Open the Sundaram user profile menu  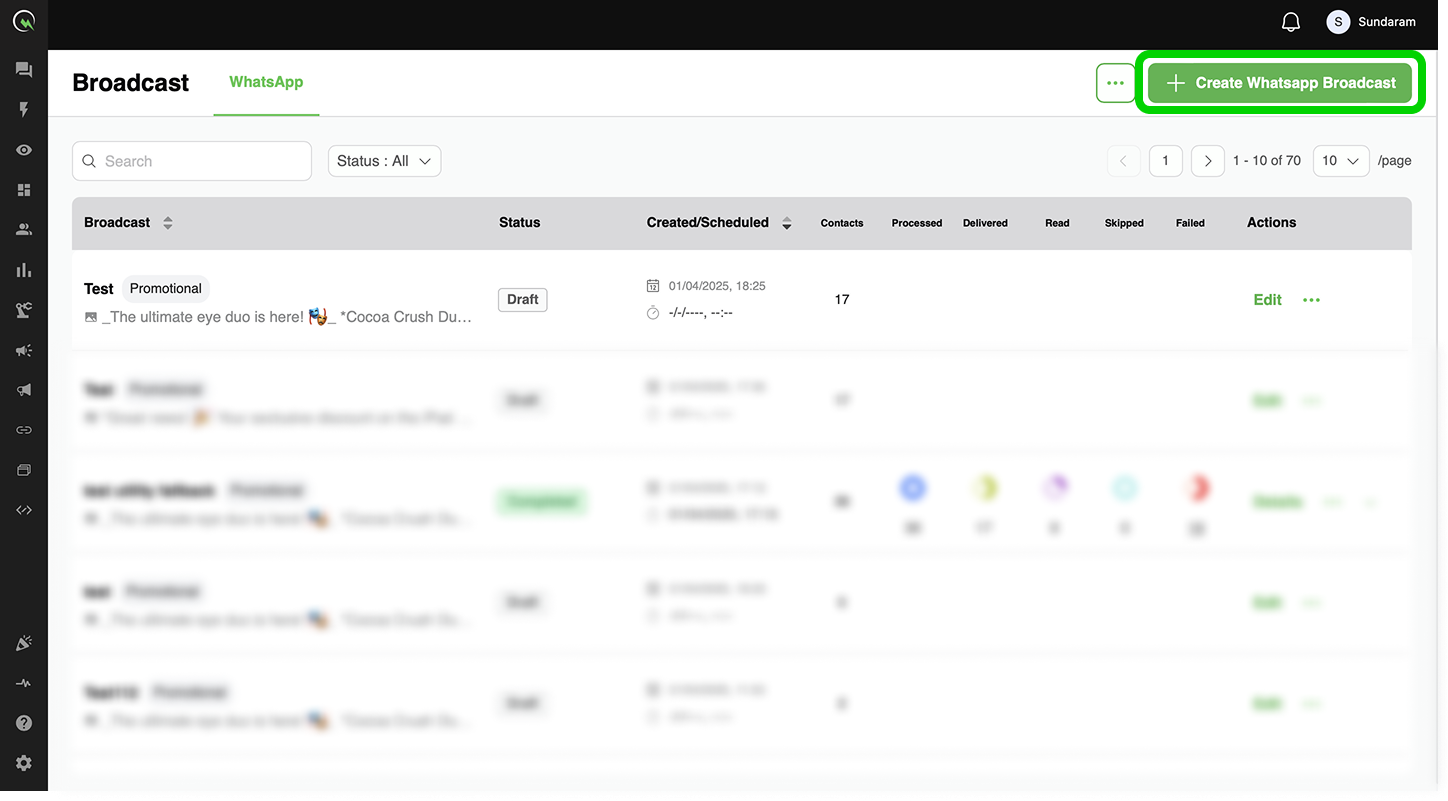[1370, 22]
